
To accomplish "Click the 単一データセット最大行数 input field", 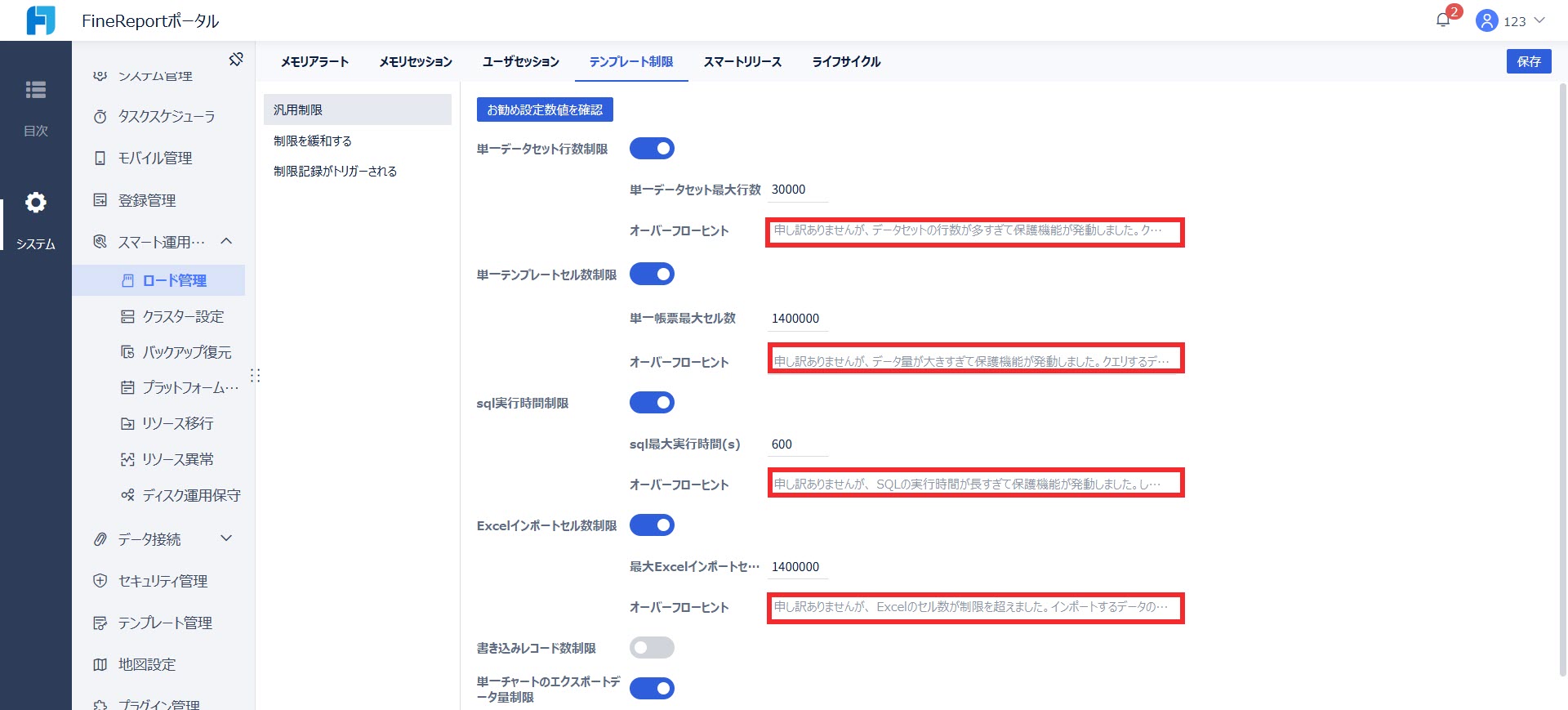I will pos(799,190).
